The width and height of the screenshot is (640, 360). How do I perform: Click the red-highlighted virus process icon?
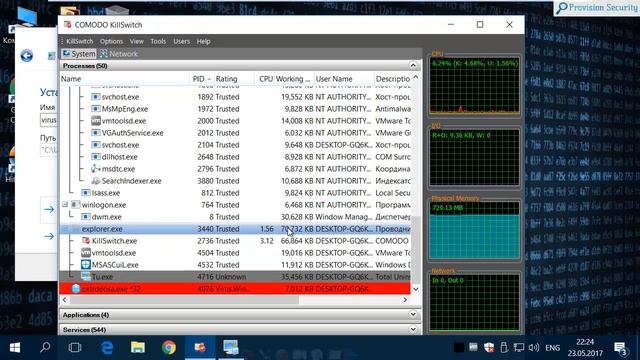(x=76, y=289)
